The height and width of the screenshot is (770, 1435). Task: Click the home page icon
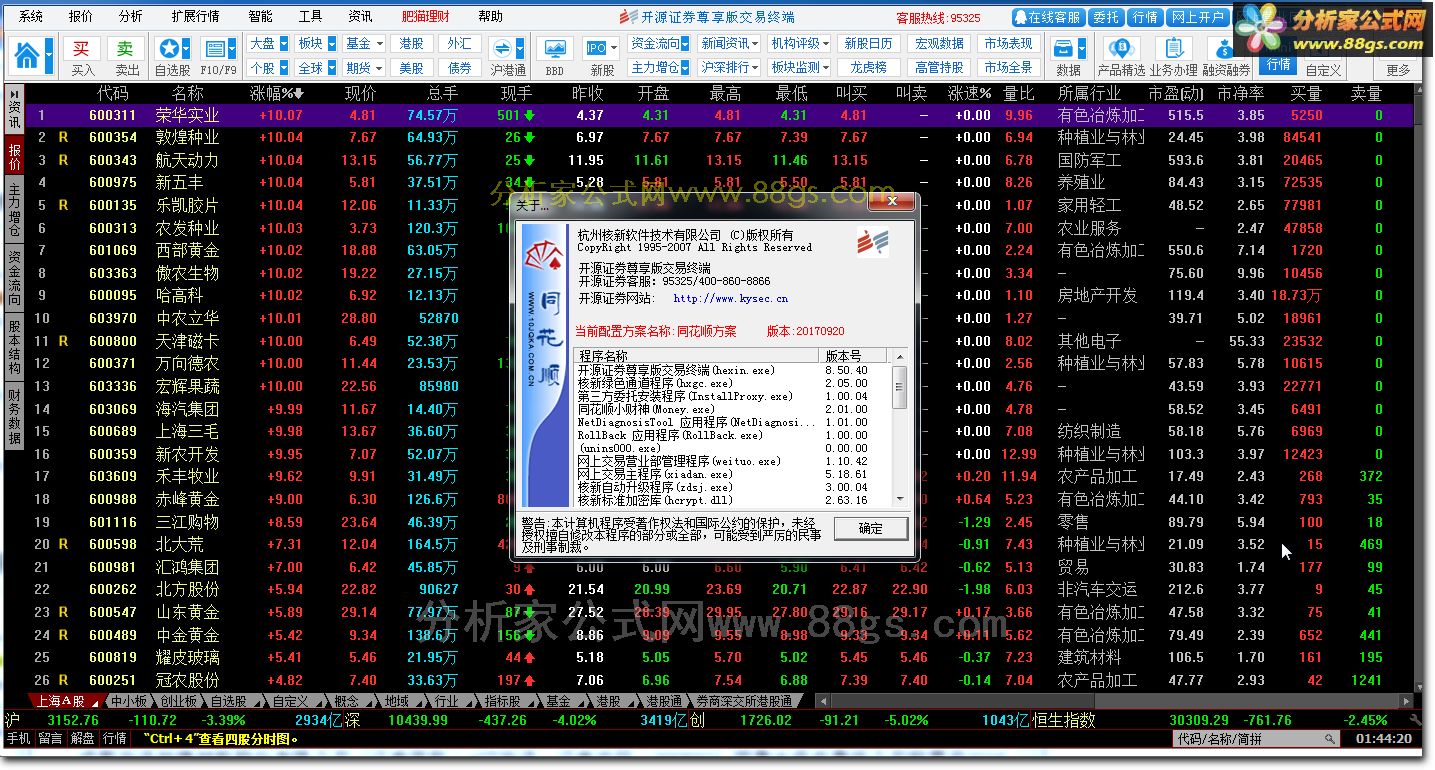(x=27, y=54)
